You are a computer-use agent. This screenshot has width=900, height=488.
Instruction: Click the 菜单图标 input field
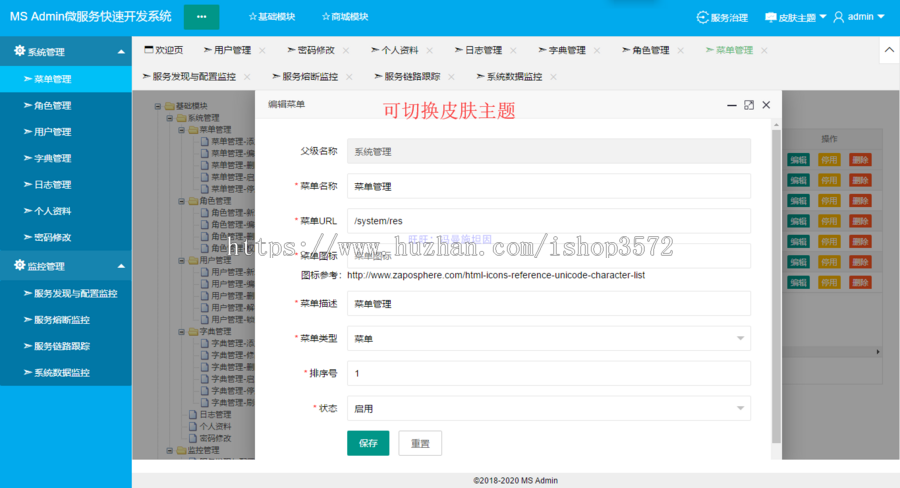tap(549, 255)
